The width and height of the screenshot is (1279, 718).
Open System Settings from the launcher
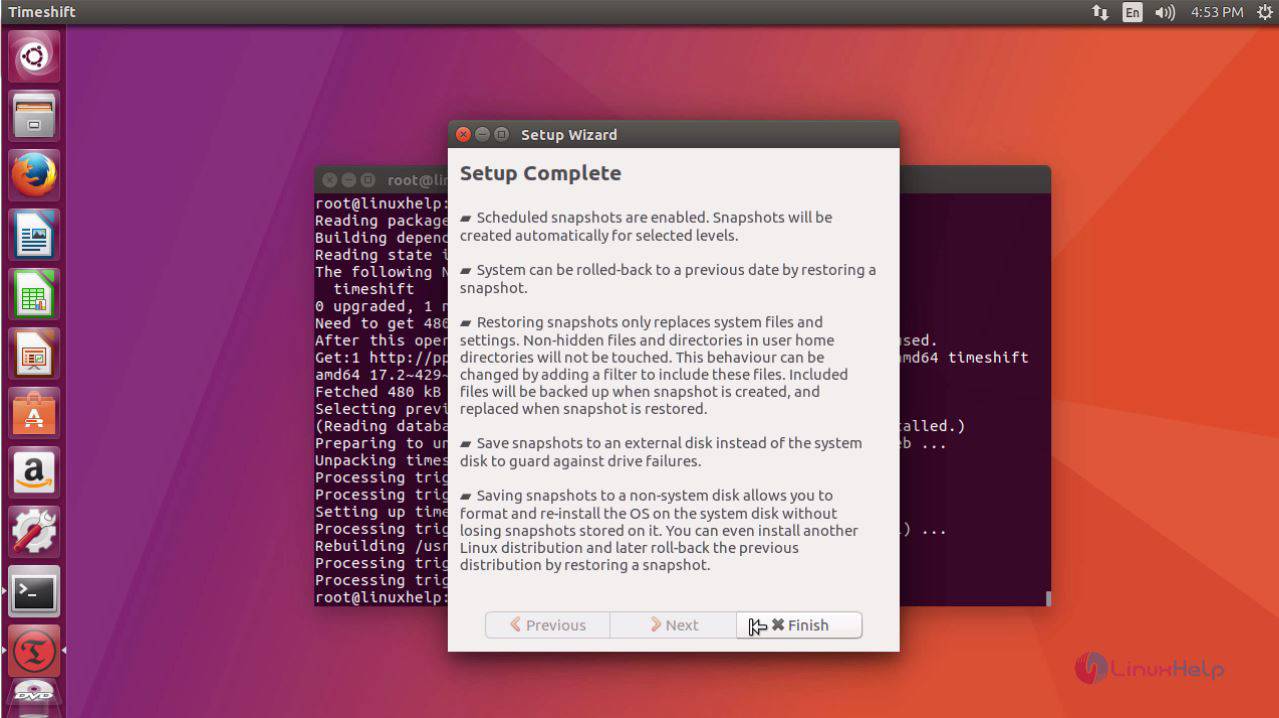pos(34,532)
